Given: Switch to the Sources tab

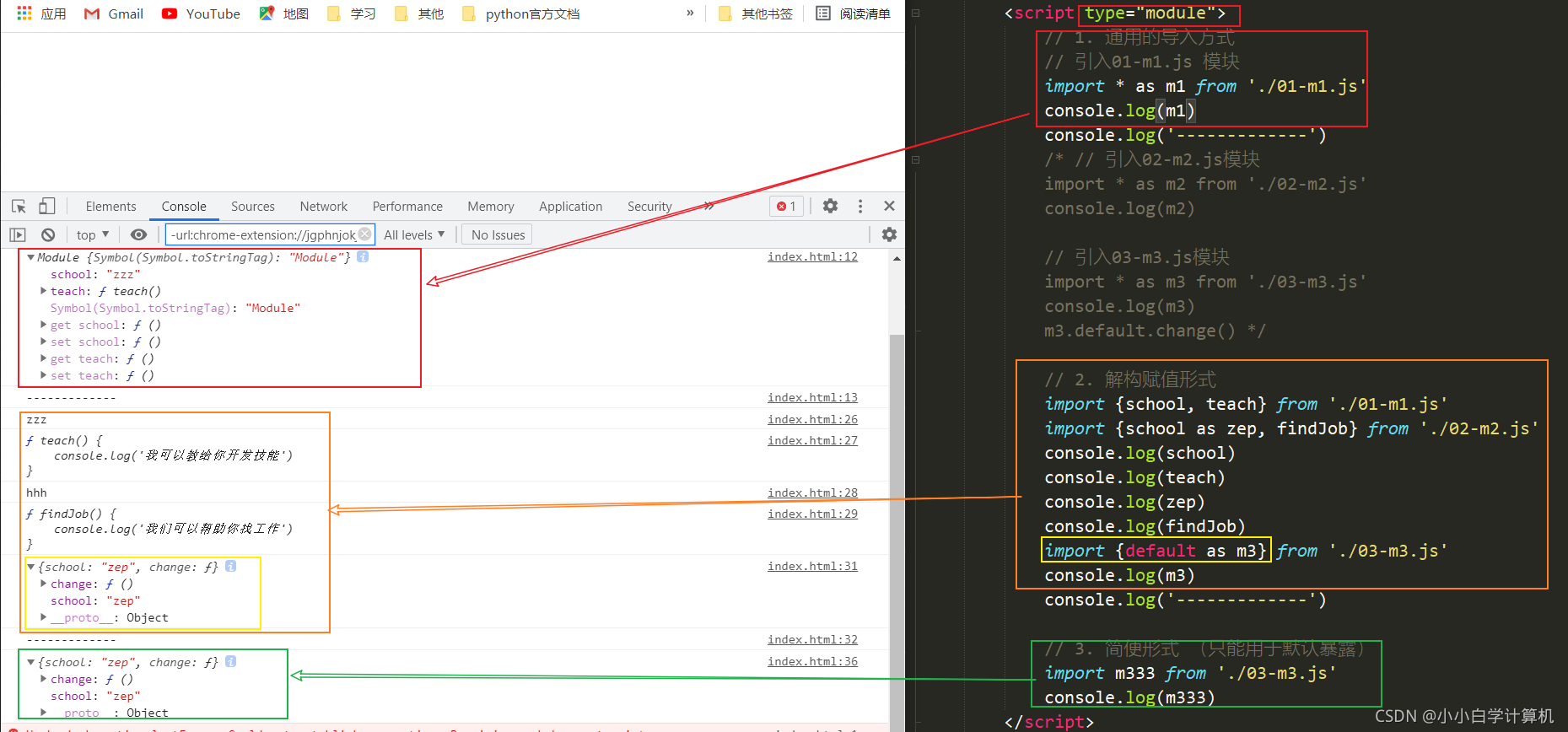Looking at the screenshot, I should 253,207.
